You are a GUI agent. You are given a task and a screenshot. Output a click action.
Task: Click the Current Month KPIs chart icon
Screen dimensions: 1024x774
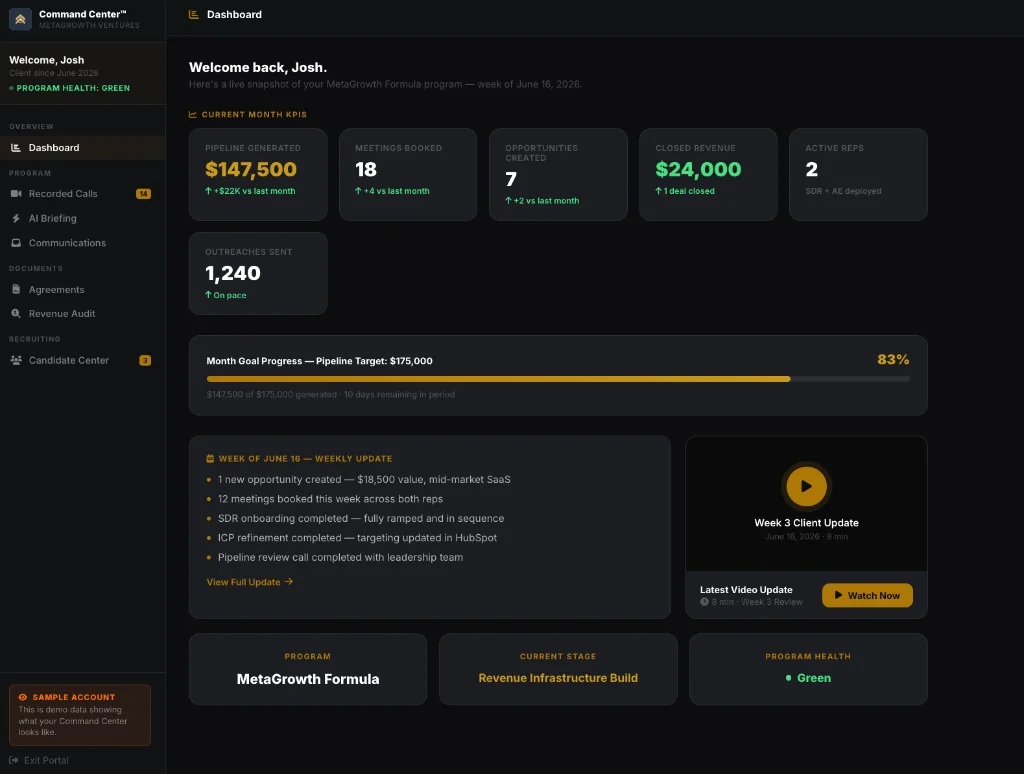pos(193,114)
